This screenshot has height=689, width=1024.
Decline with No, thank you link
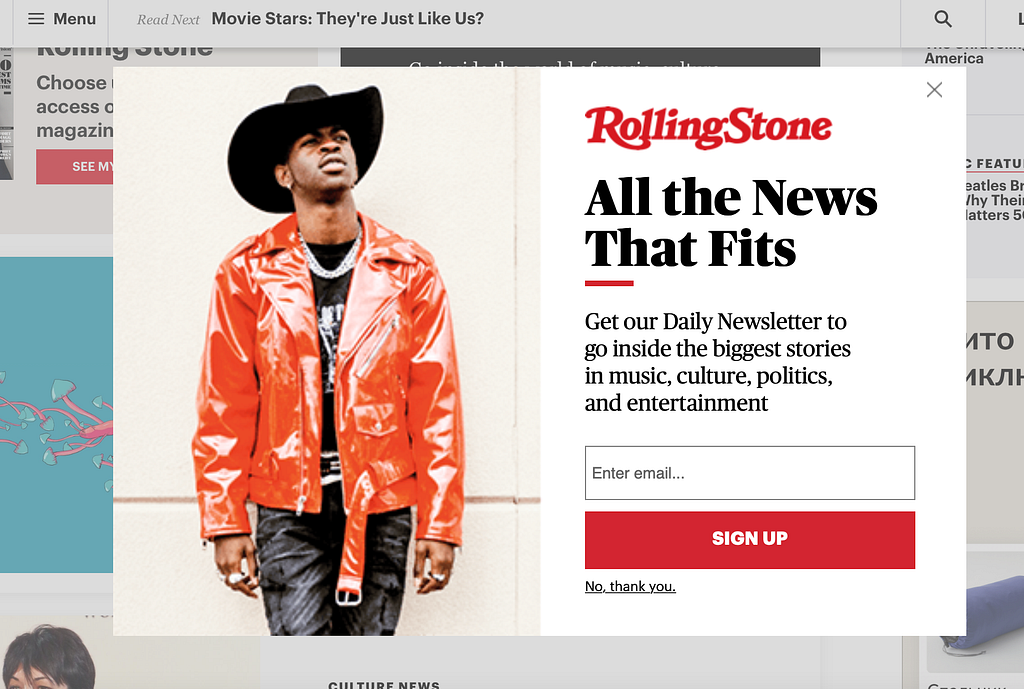pyautogui.click(x=630, y=586)
